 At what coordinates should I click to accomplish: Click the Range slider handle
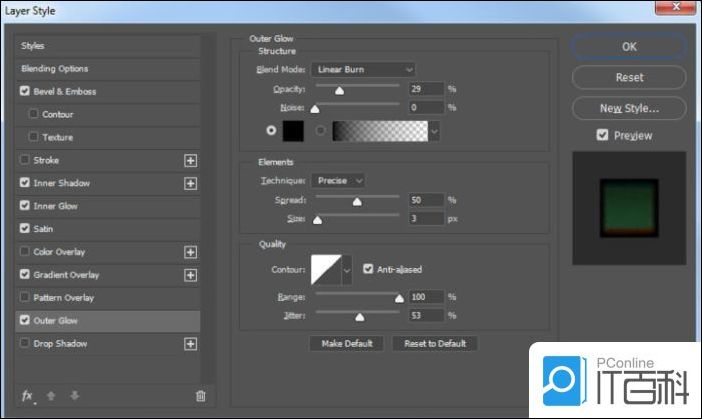(x=399, y=299)
